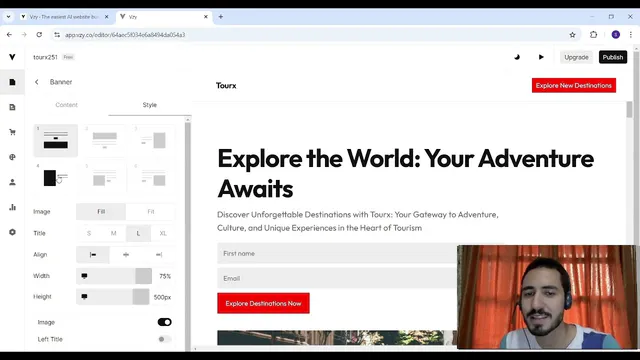Screen dimensions: 640x360
Task: Select Fit image option
Action: pyautogui.click(x=151, y=211)
